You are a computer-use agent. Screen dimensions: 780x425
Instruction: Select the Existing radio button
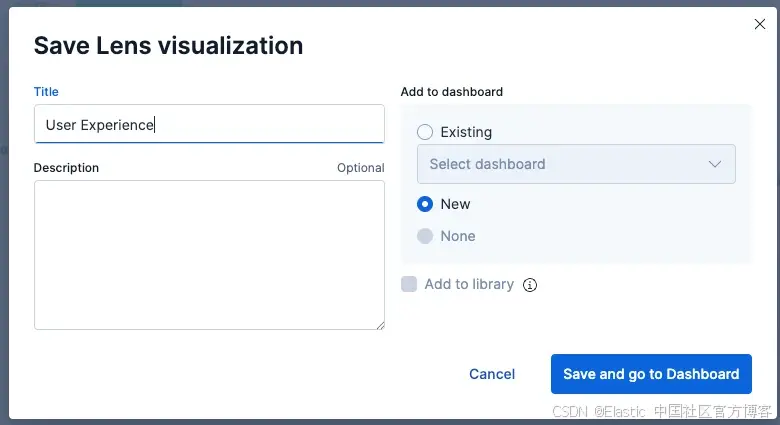click(x=425, y=132)
